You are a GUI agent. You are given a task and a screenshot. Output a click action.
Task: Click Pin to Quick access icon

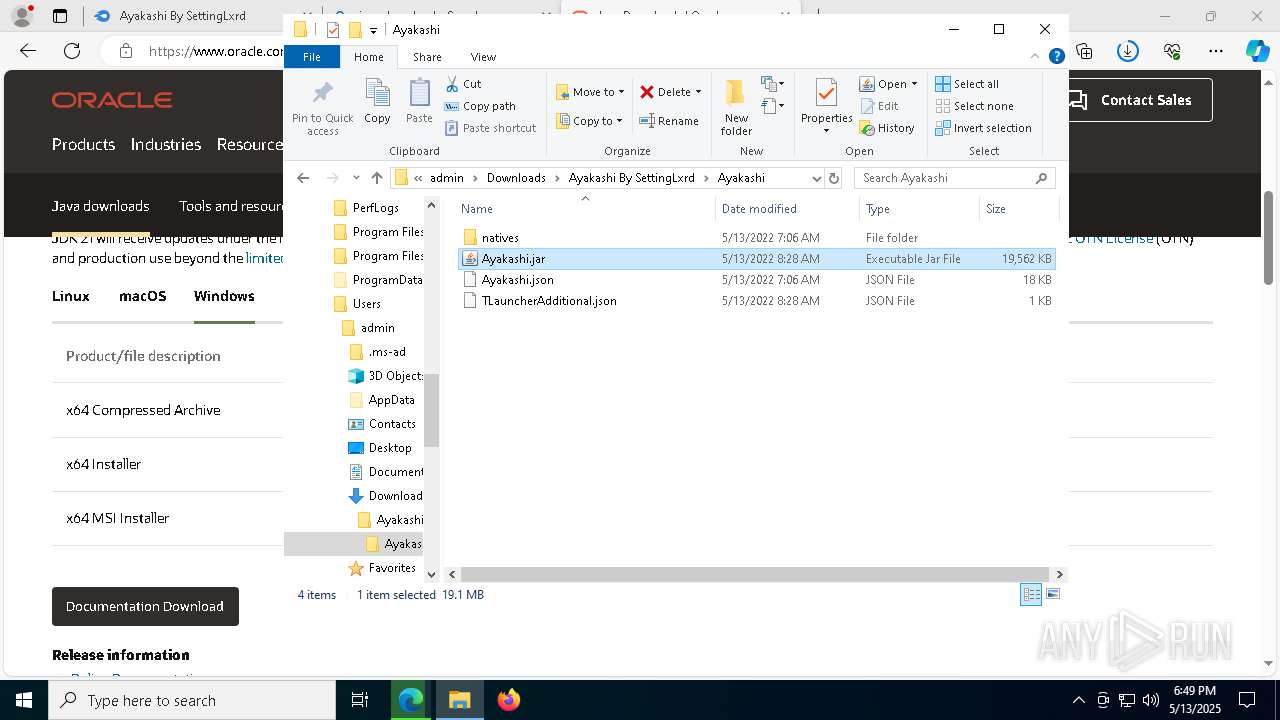pos(322,108)
